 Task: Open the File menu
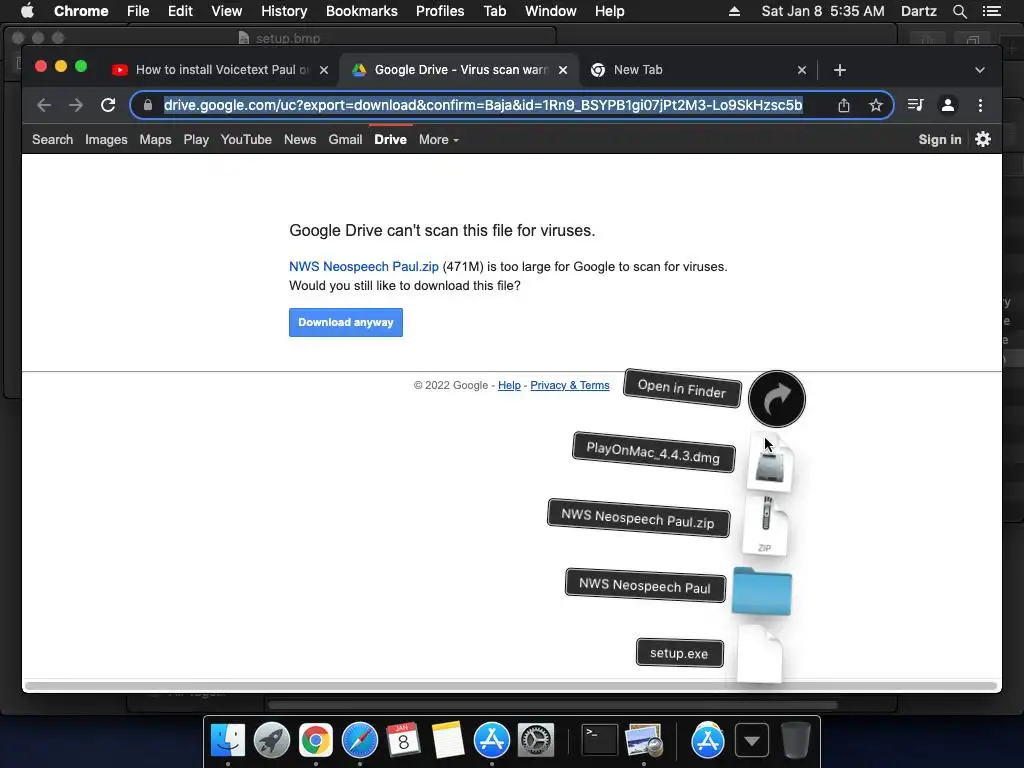pos(138,11)
